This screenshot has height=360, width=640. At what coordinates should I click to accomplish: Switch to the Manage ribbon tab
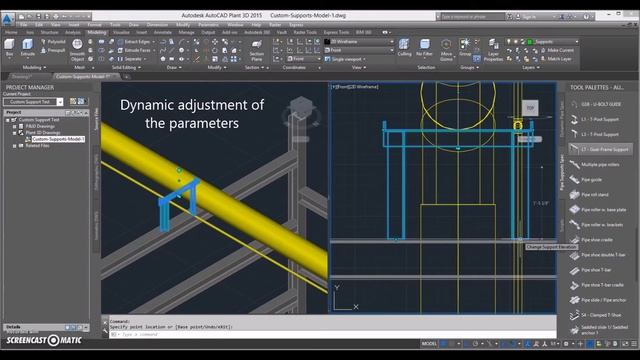186,32
